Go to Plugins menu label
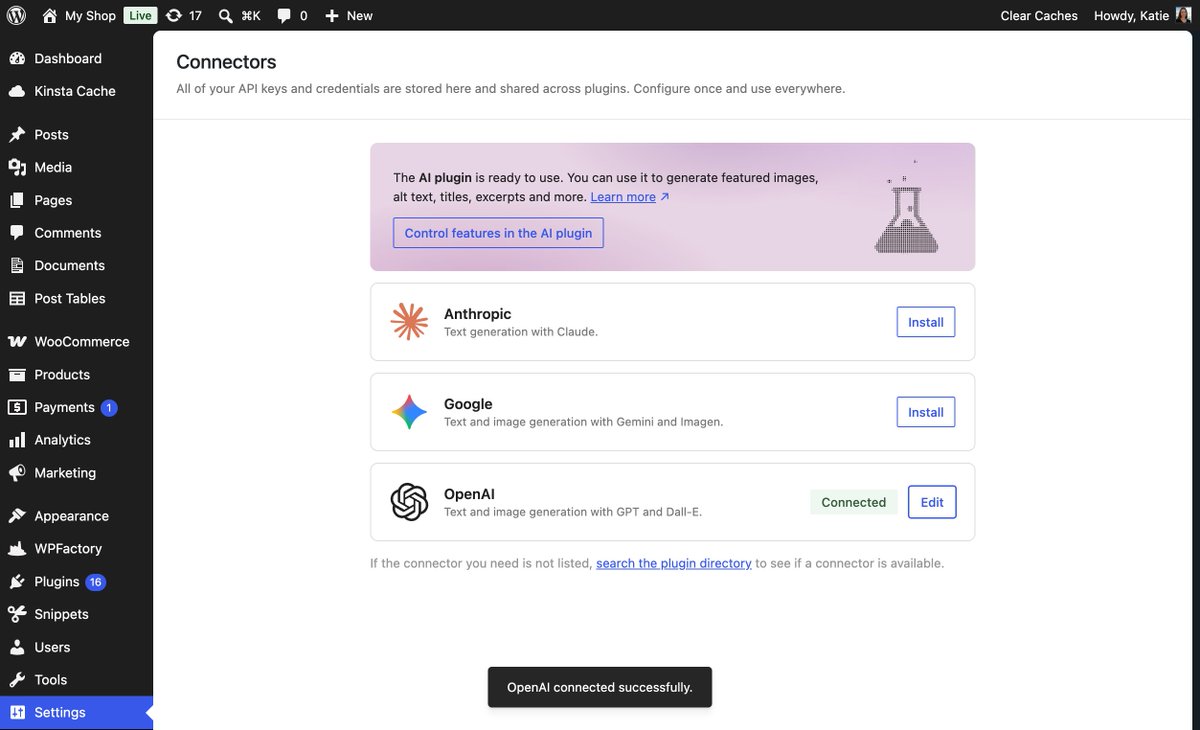This screenshot has width=1200, height=730. click(x=57, y=582)
